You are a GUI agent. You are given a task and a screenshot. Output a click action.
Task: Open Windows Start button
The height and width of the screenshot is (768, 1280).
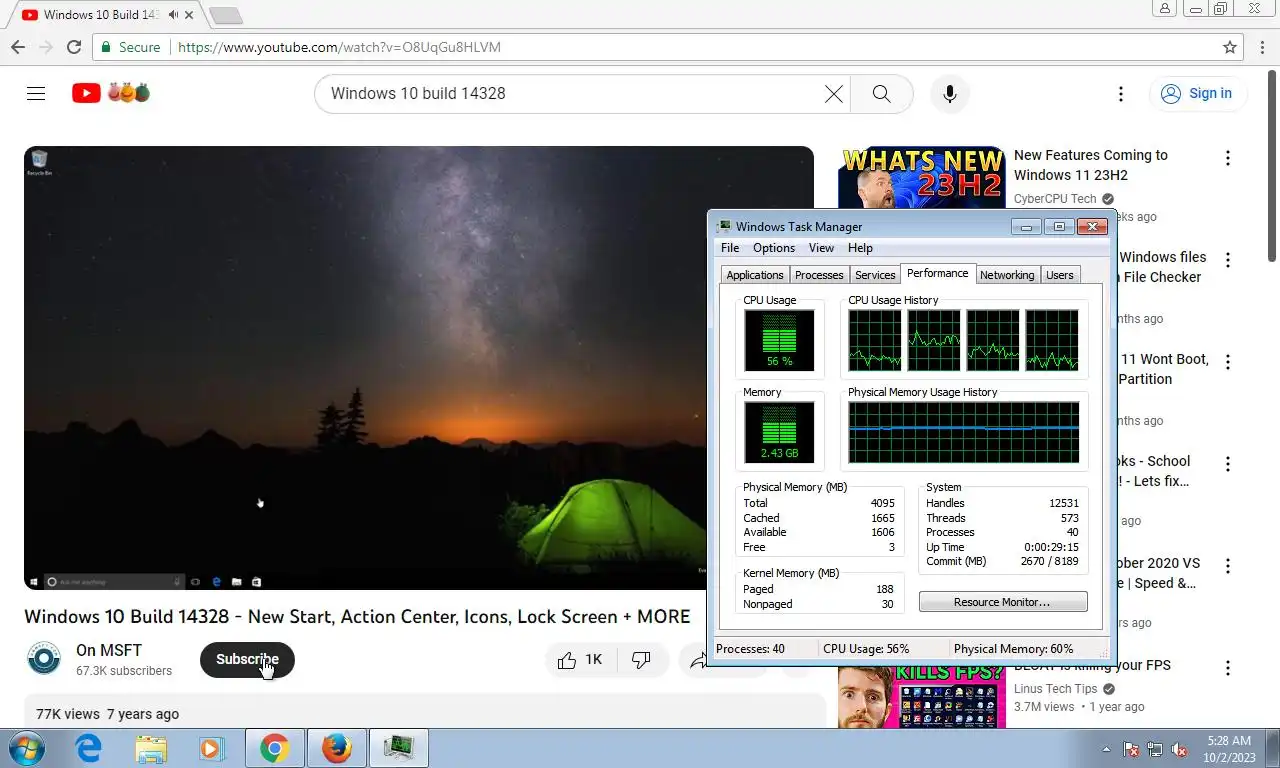coord(25,748)
